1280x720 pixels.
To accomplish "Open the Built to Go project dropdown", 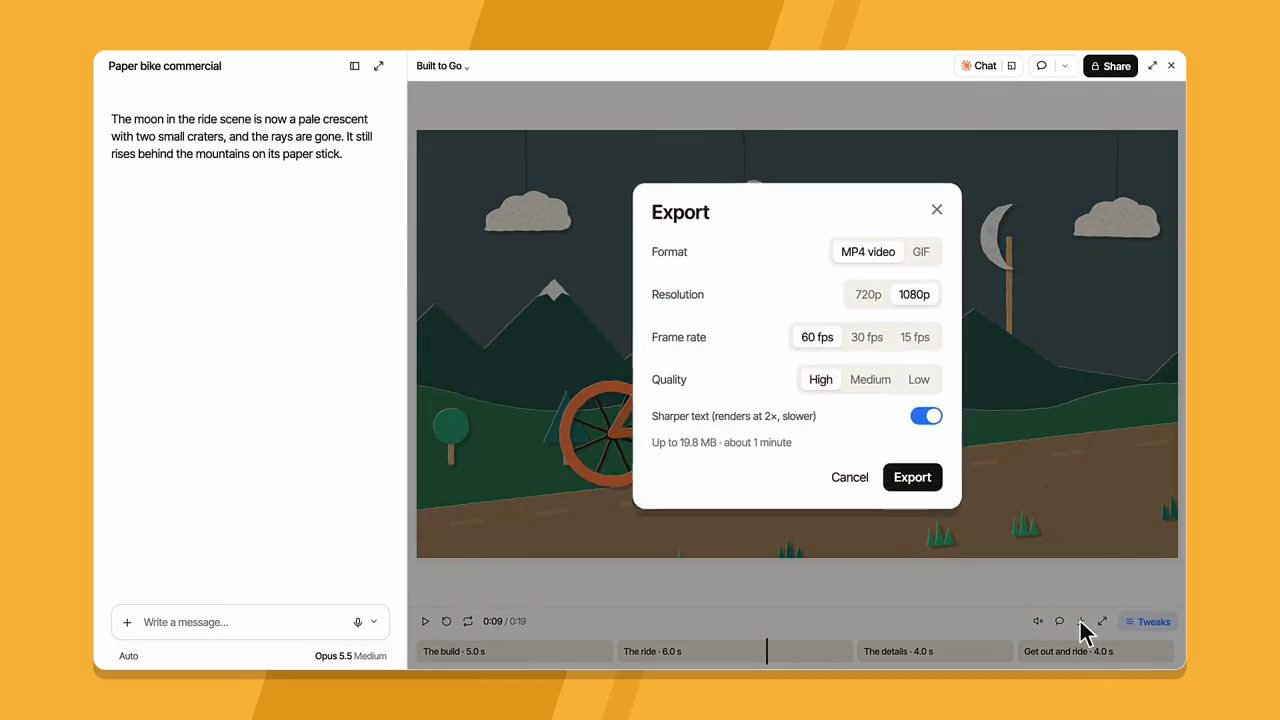I will [443, 66].
